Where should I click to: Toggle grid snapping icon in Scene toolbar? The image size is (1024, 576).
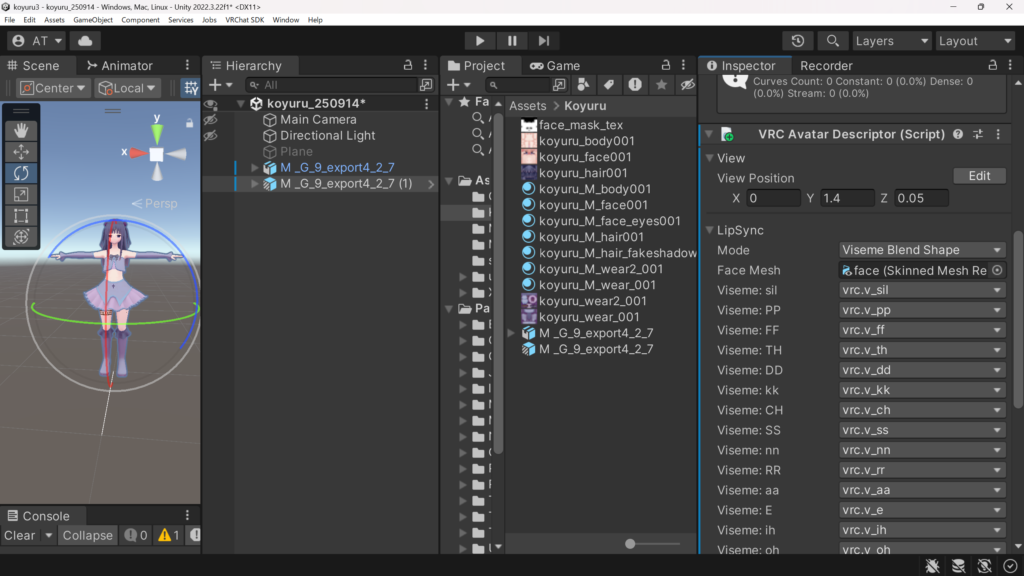[x=190, y=88]
